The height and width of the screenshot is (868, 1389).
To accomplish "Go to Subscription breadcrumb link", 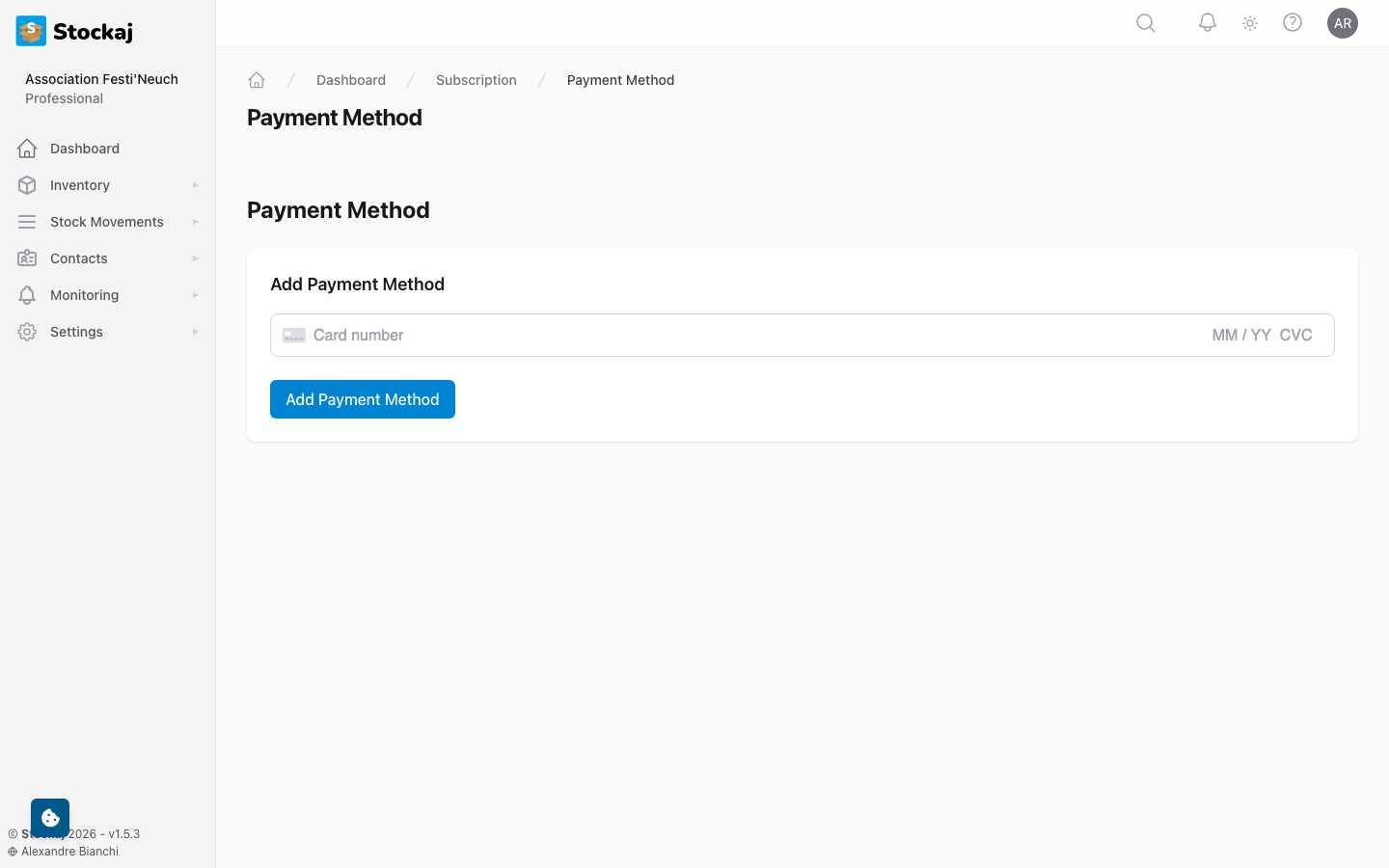I will click(477, 80).
